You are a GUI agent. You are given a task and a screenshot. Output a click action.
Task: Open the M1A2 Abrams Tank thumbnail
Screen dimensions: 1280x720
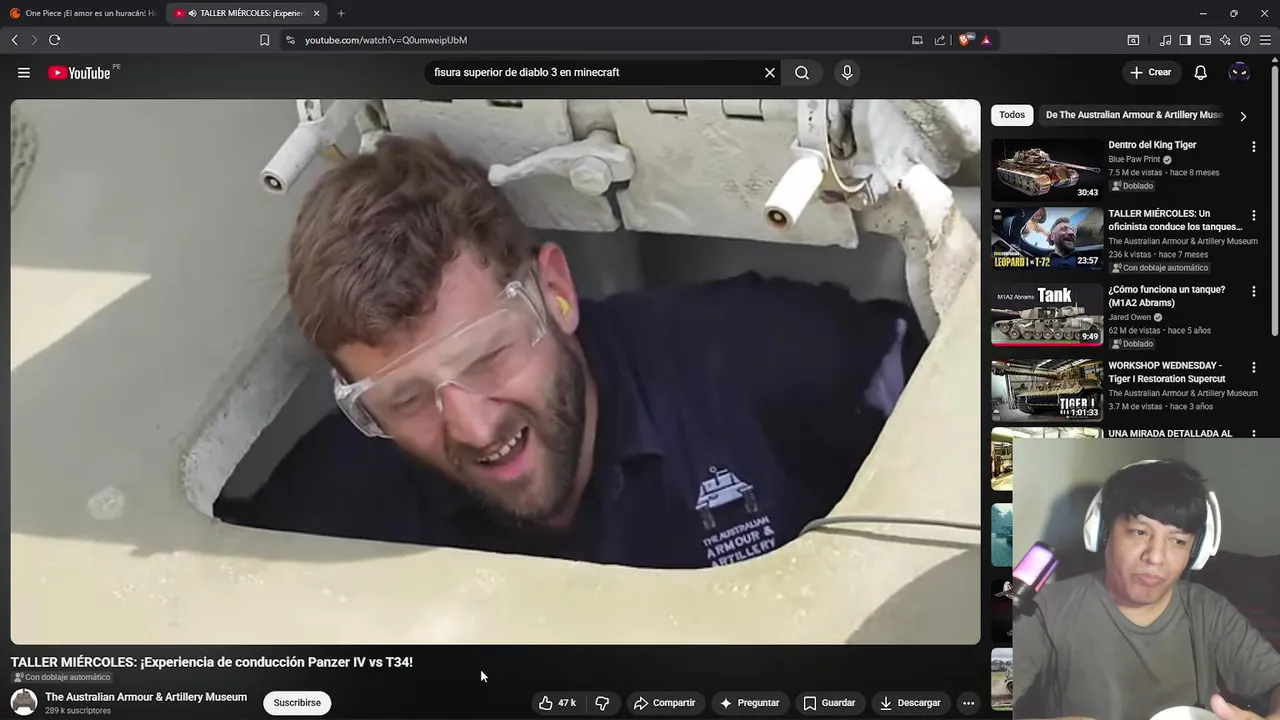point(1047,314)
